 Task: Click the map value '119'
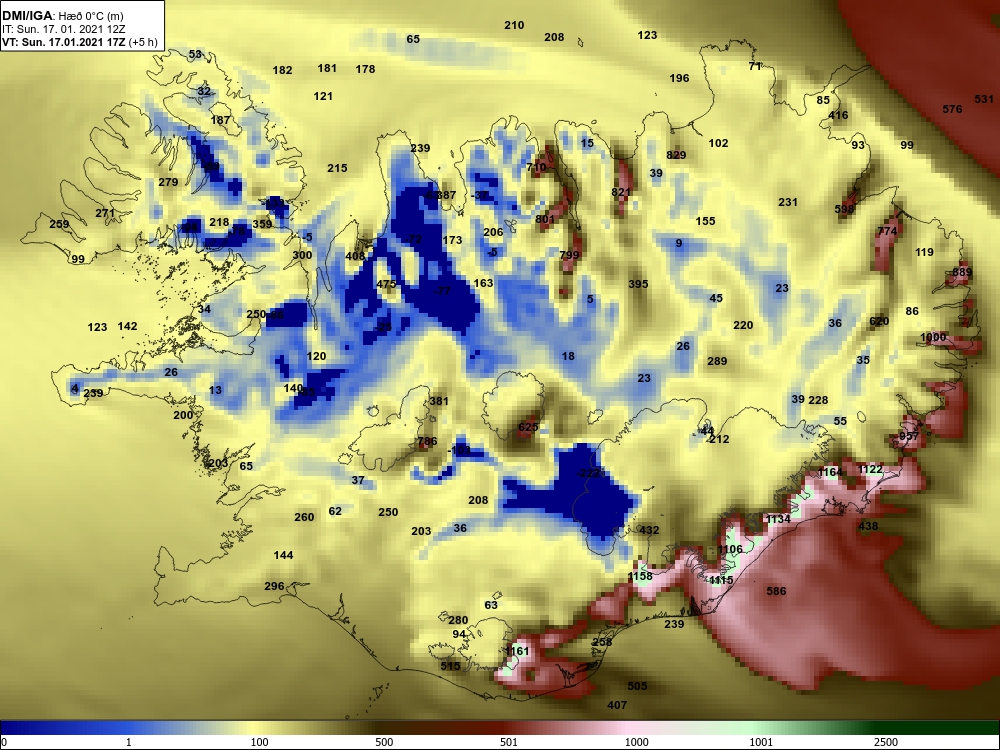pyautogui.click(x=924, y=253)
